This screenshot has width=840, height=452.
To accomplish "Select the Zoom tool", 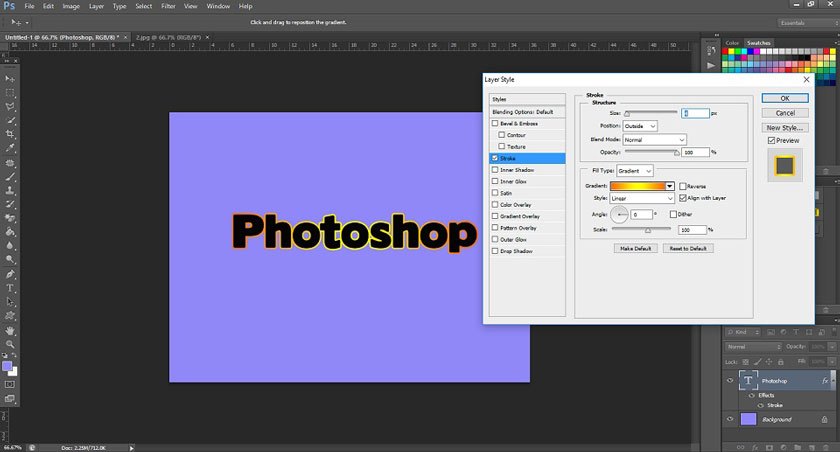I will (x=10, y=344).
